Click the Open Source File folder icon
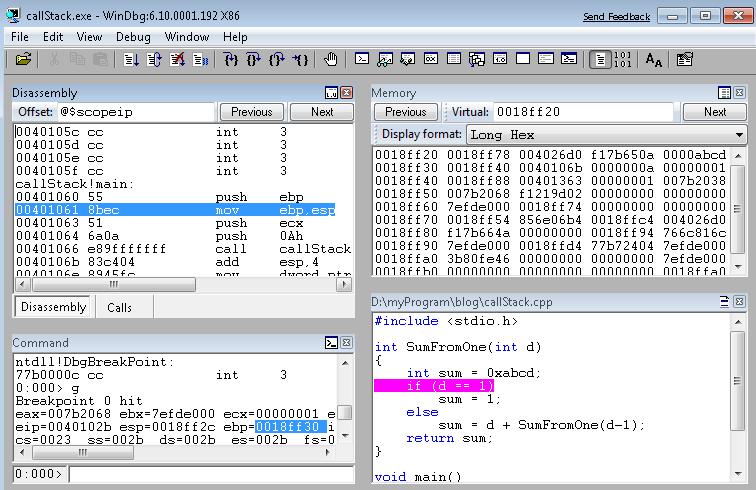This screenshot has width=756, height=490. click(23, 60)
